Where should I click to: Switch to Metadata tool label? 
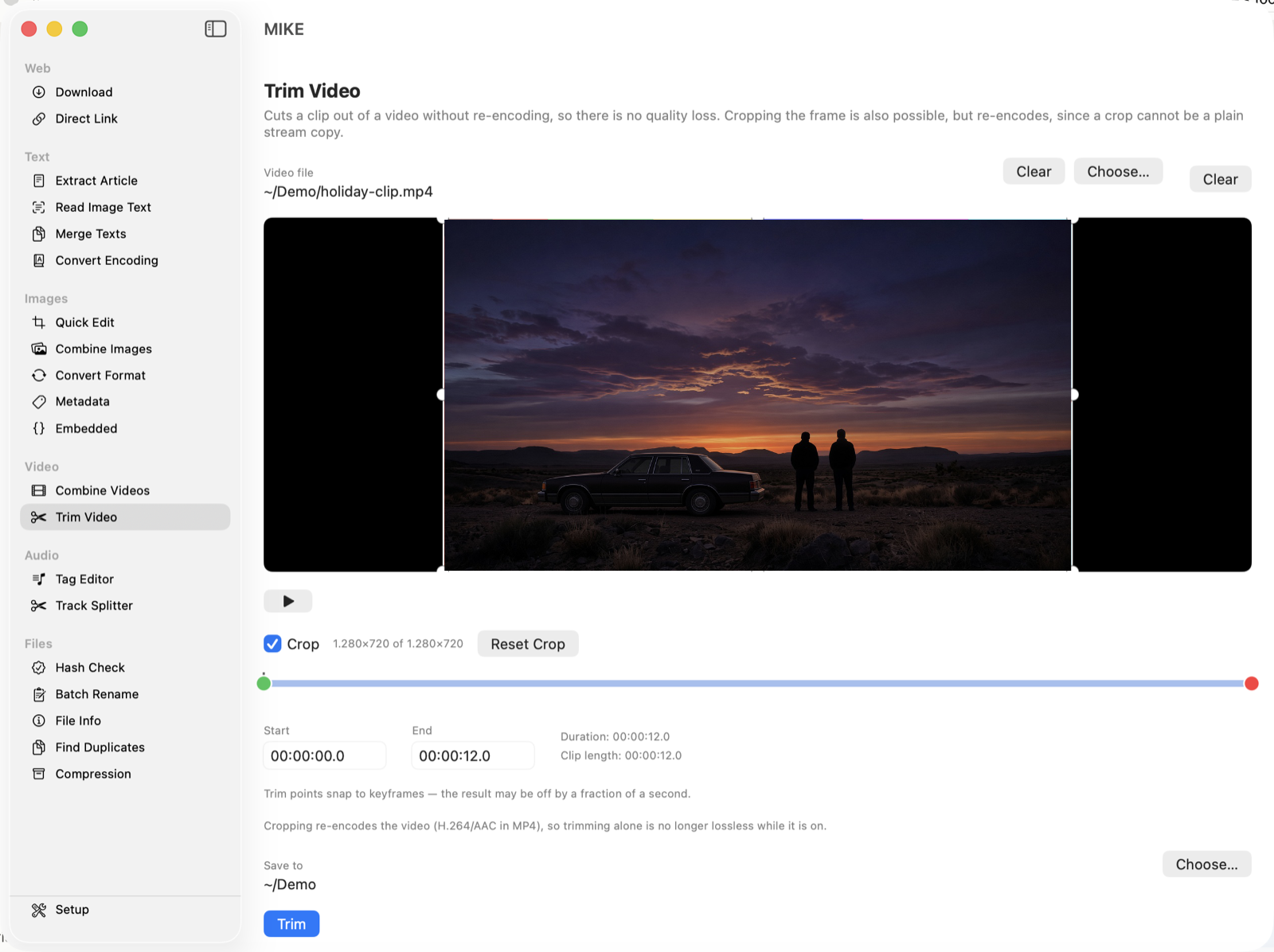(82, 402)
